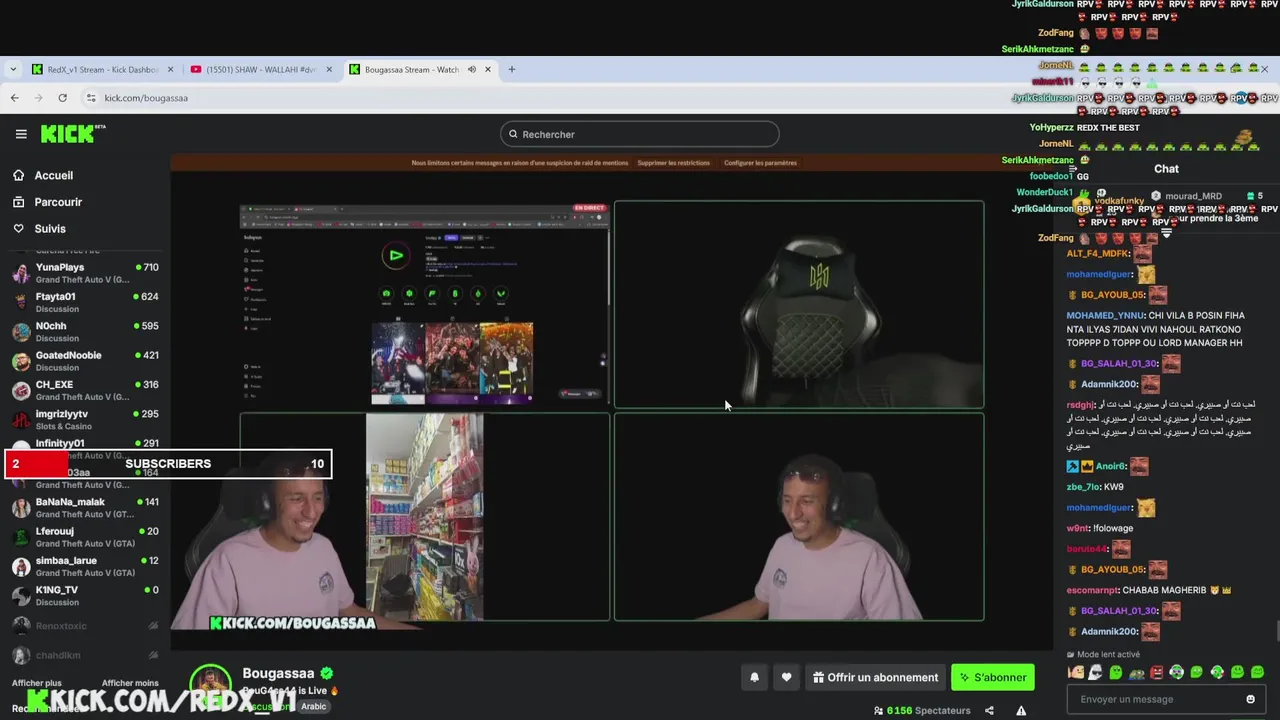Open the K1NG_TV channel
The width and height of the screenshot is (1280, 720).
click(x=84, y=596)
